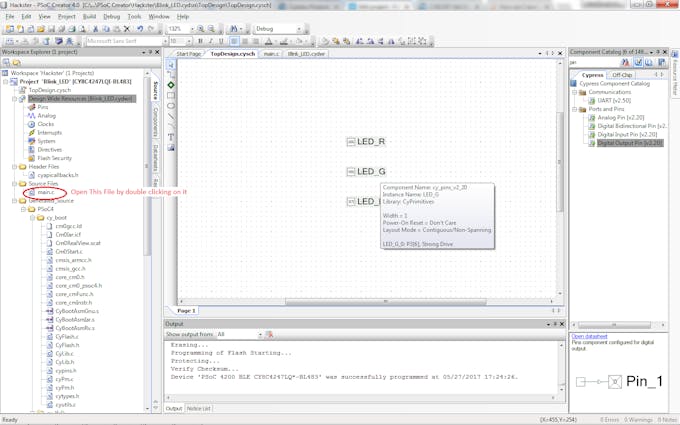Open the Notice List tab
Image resolution: width=680 pixels, height=425 pixels.
point(200,408)
